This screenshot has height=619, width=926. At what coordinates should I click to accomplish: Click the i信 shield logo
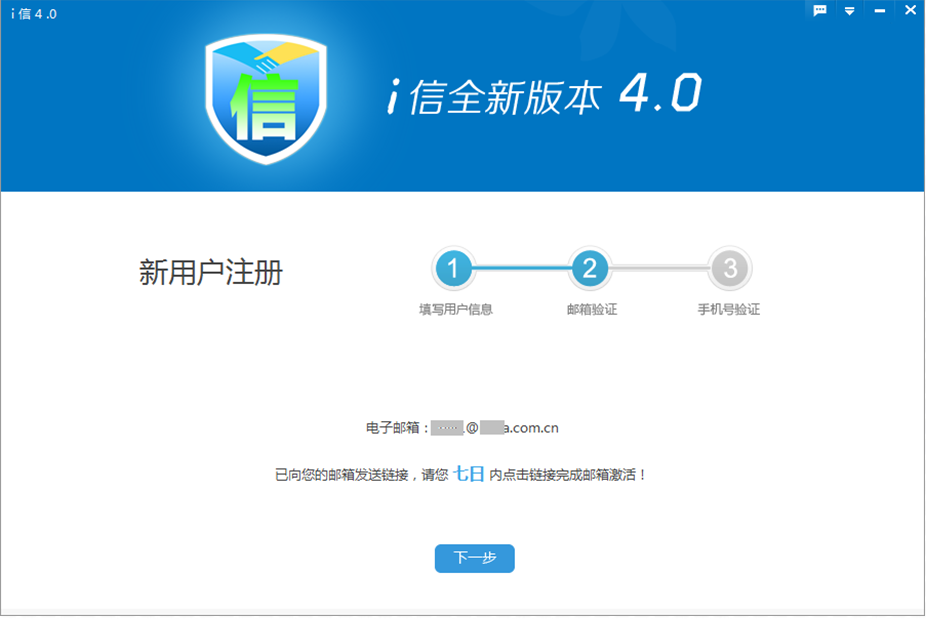coord(266,99)
